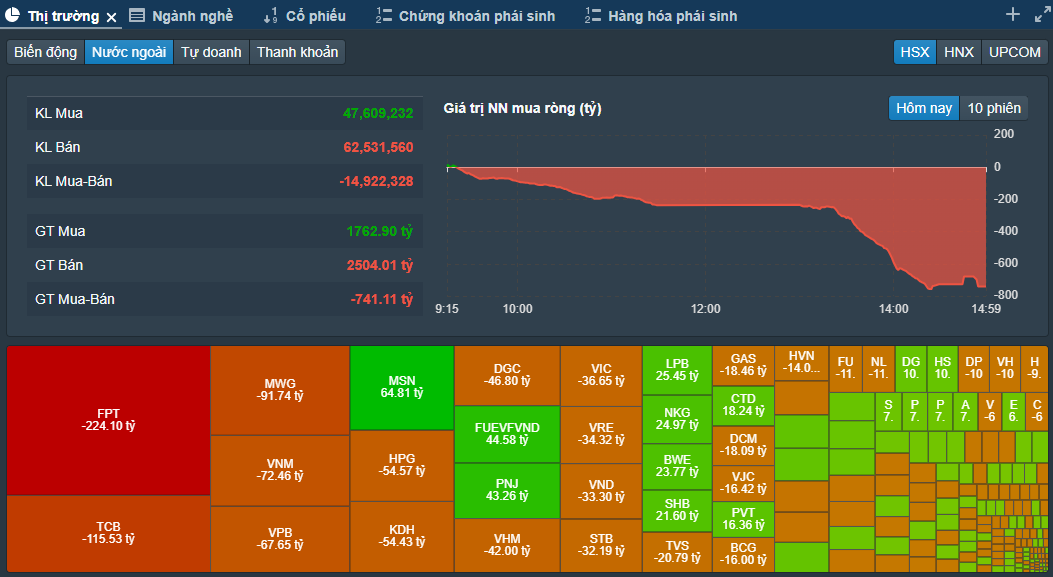
Task: Select the Tự doanh filter
Action: 211,52
